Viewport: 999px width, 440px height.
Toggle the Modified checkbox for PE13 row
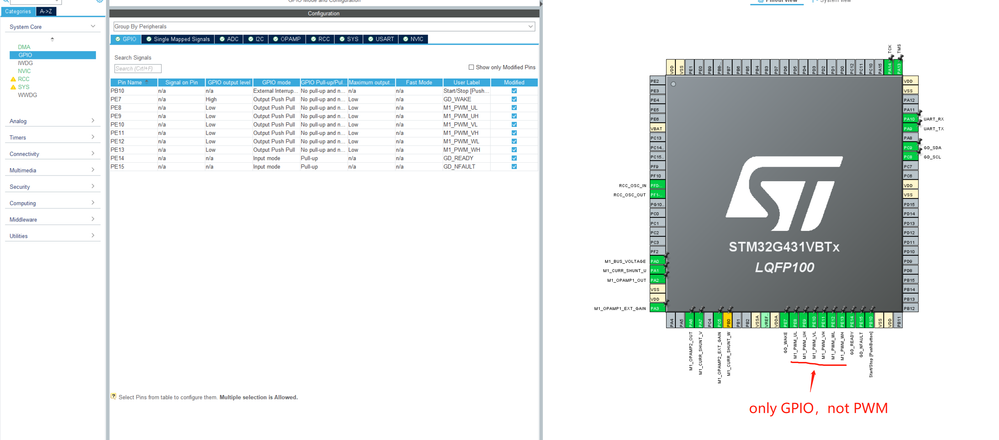[x=514, y=150]
